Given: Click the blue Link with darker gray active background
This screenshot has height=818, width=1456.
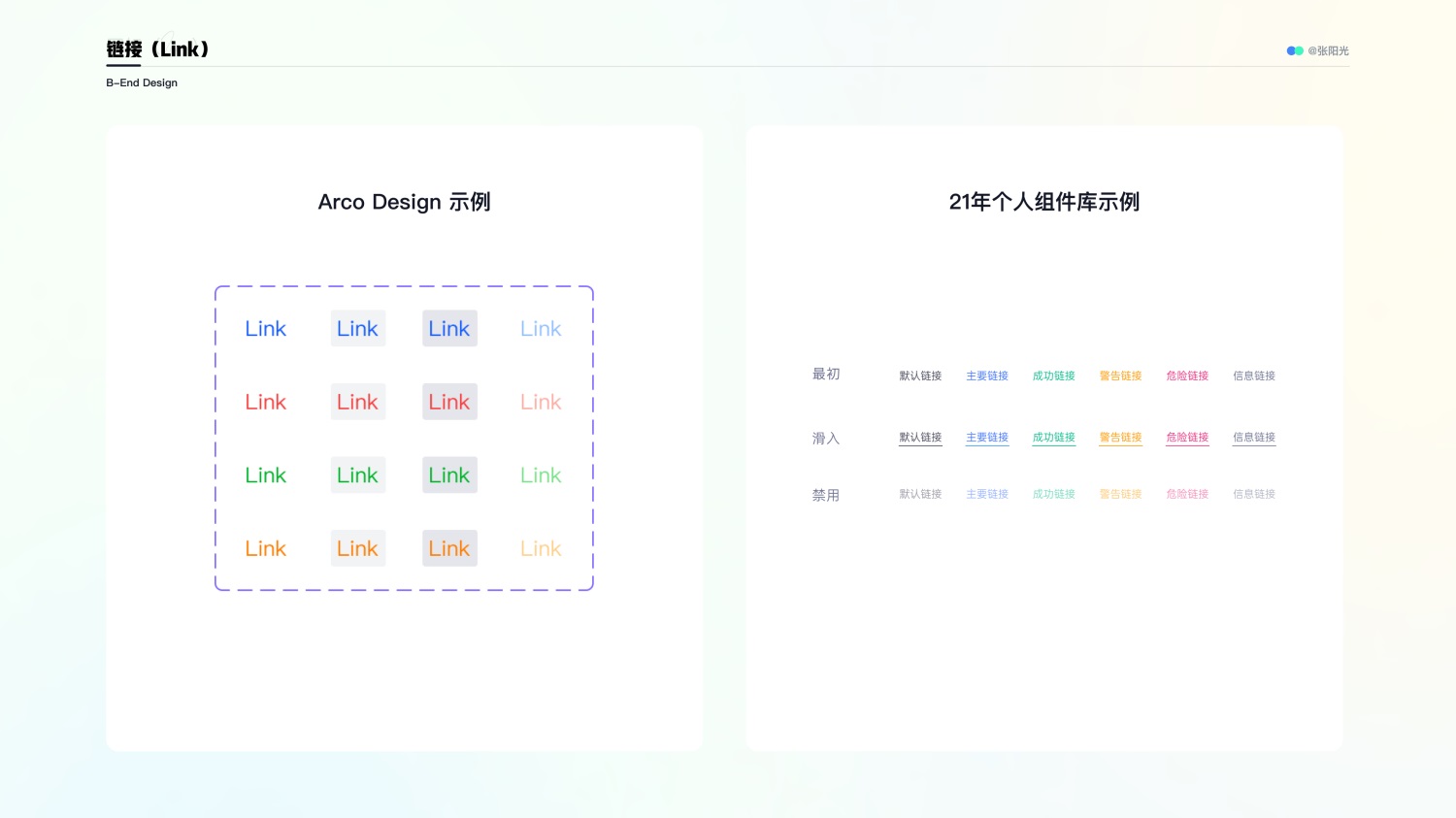Looking at the screenshot, I should [449, 329].
